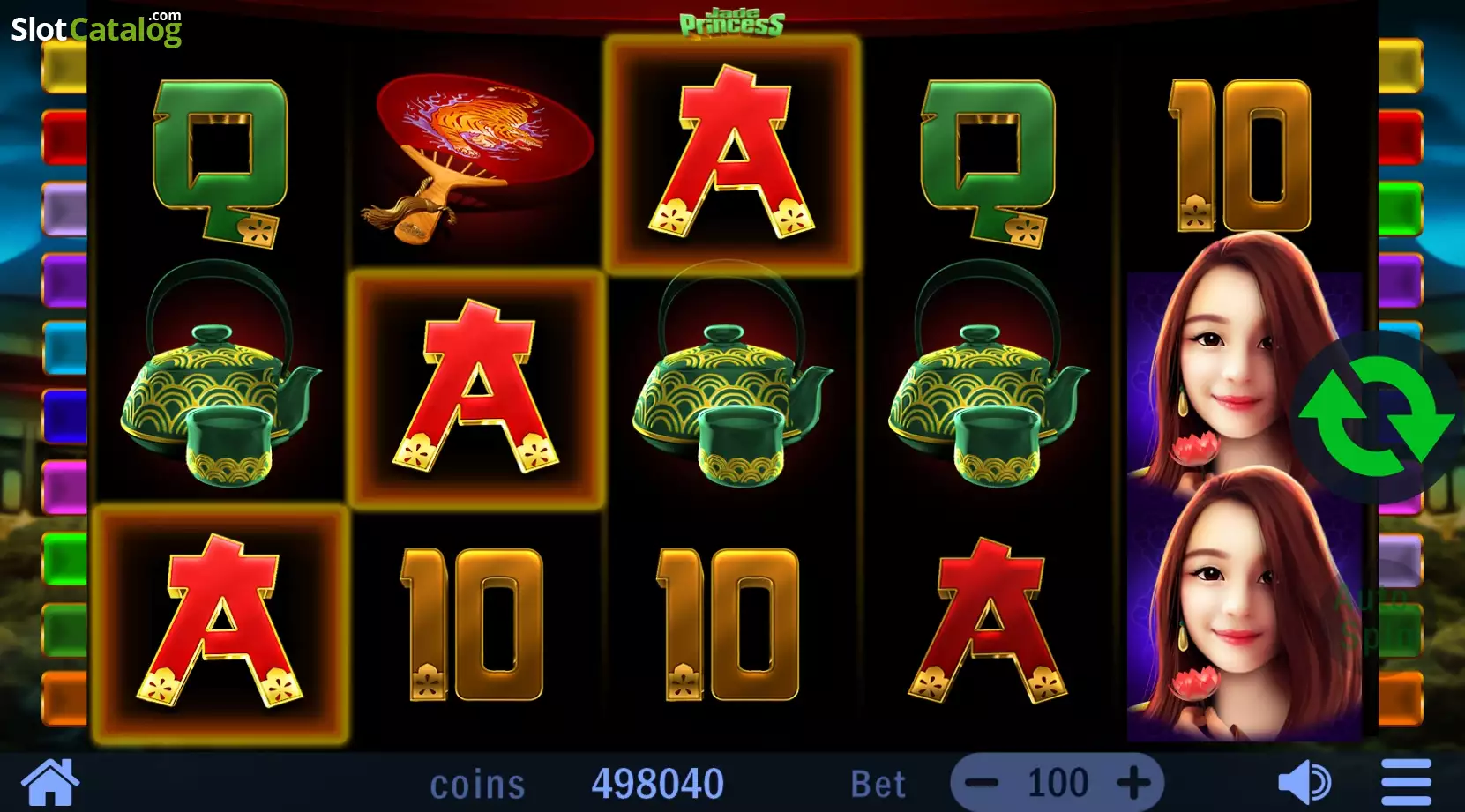Decrease bet with the minus button
The width and height of the screenshot is (1465, 812).
[x=981, y=782]
